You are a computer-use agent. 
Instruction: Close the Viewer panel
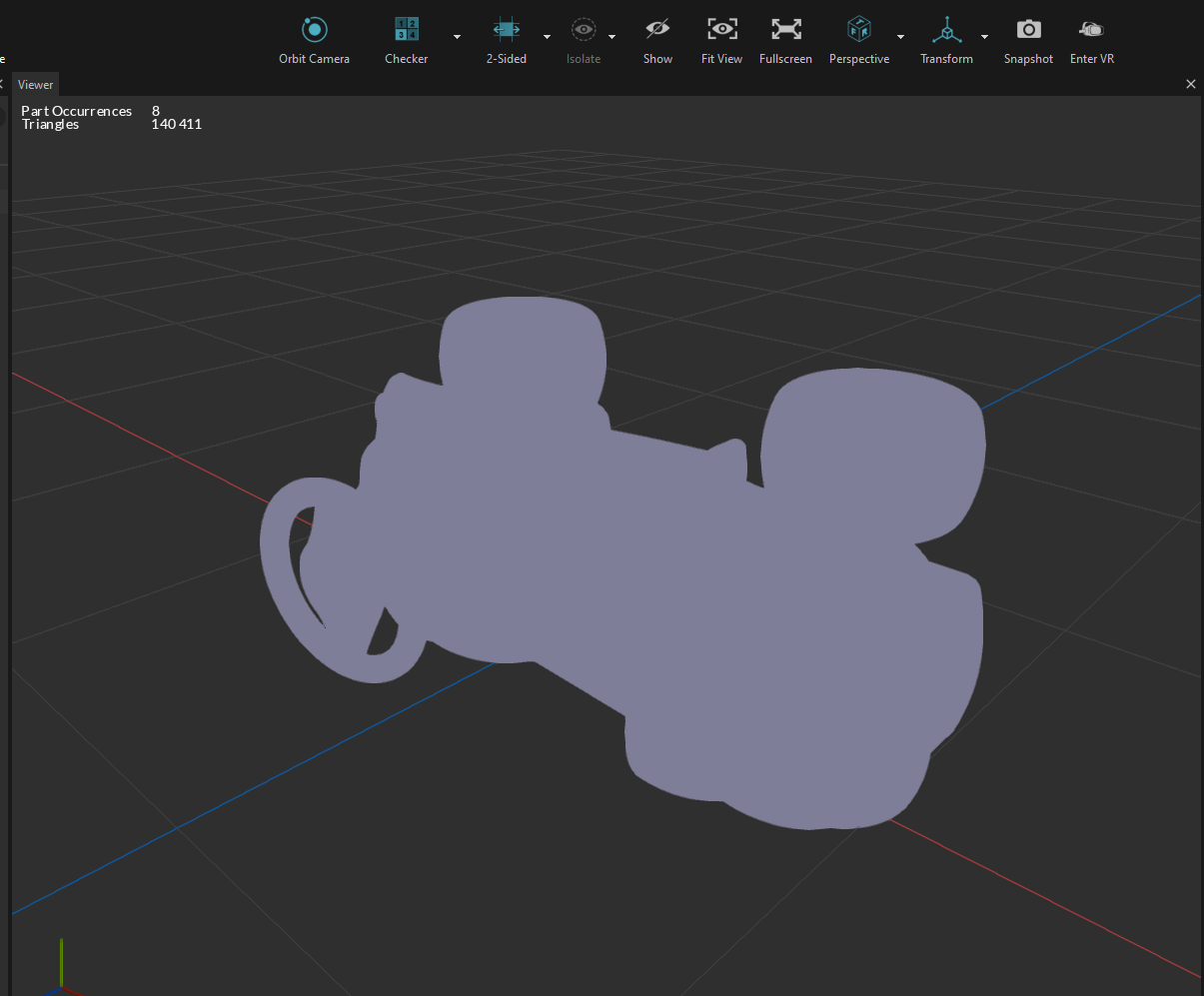point(1190,85)
